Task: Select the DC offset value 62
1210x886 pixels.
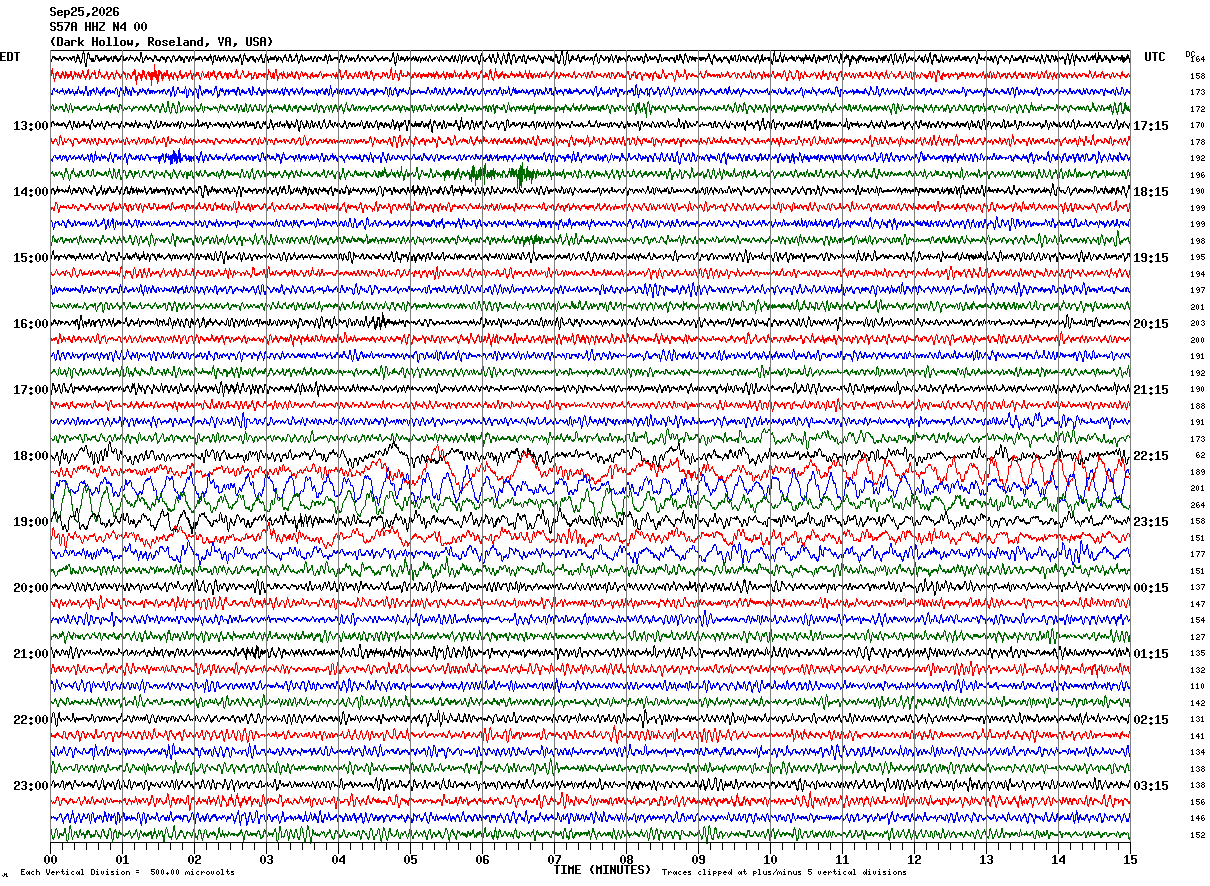Action: pyautogui.click(x=1200, y=455)
